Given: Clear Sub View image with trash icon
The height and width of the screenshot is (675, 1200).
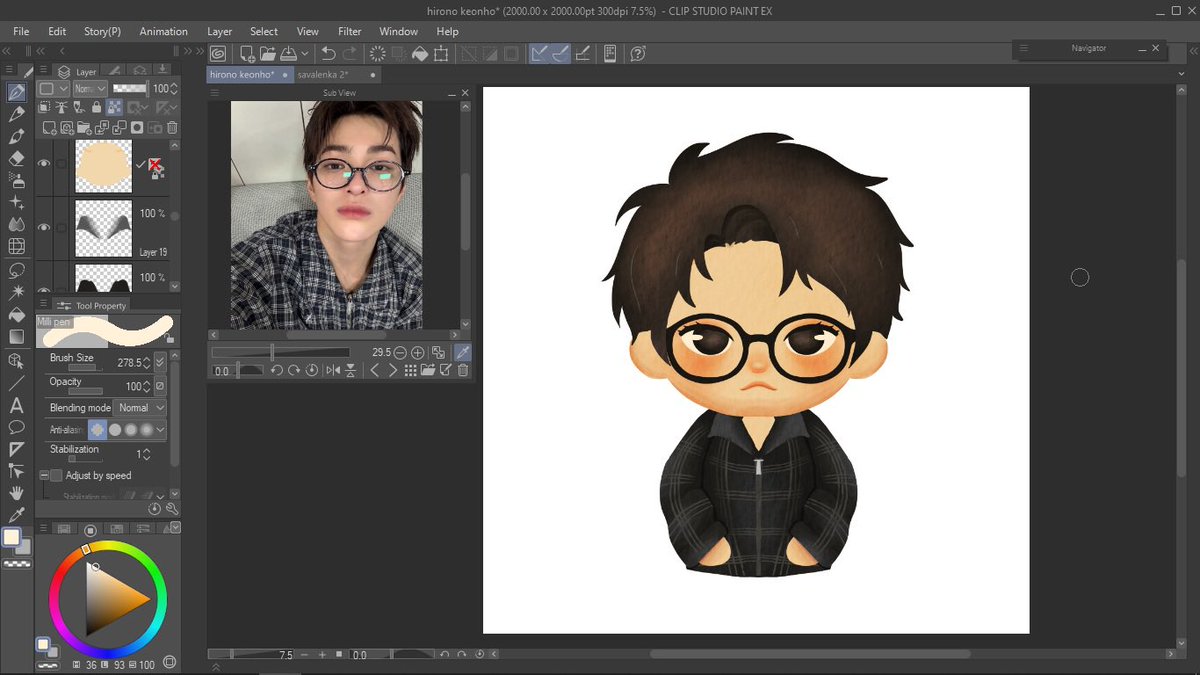Looking at the screenshot, I should click(x=463, y=370).
